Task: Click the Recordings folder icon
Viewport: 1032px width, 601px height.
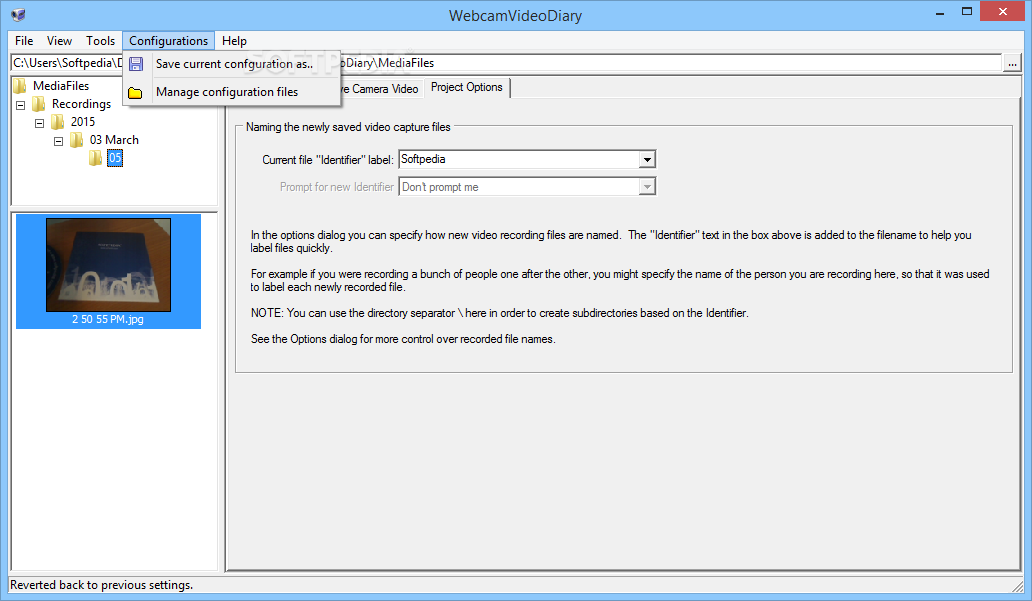Action: [39, 104]
